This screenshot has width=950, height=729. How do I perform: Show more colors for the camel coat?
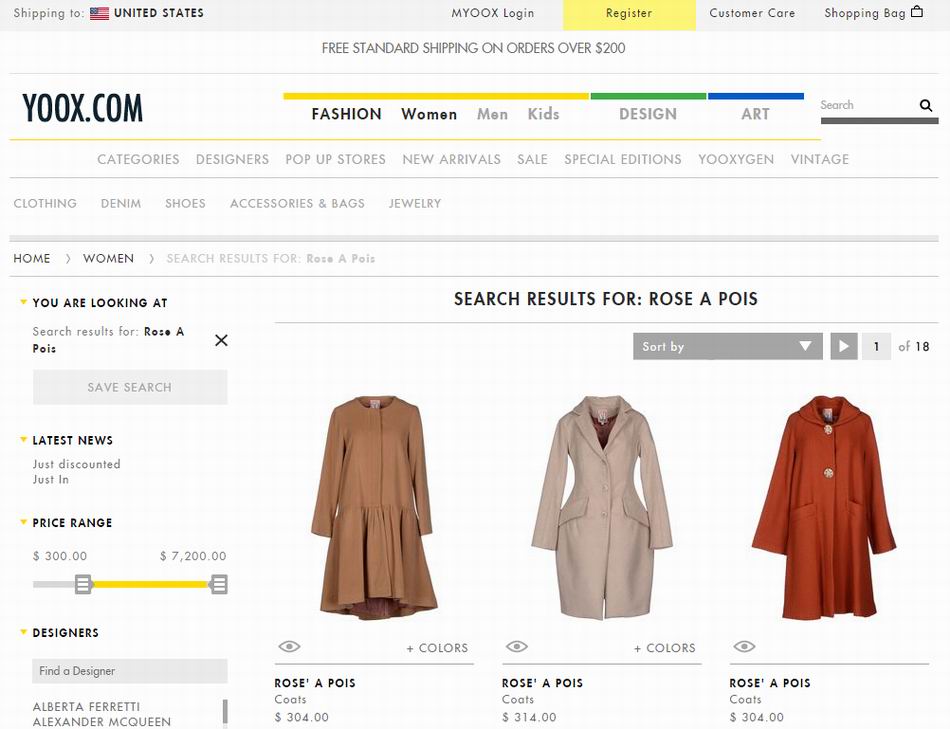point(437,648)
